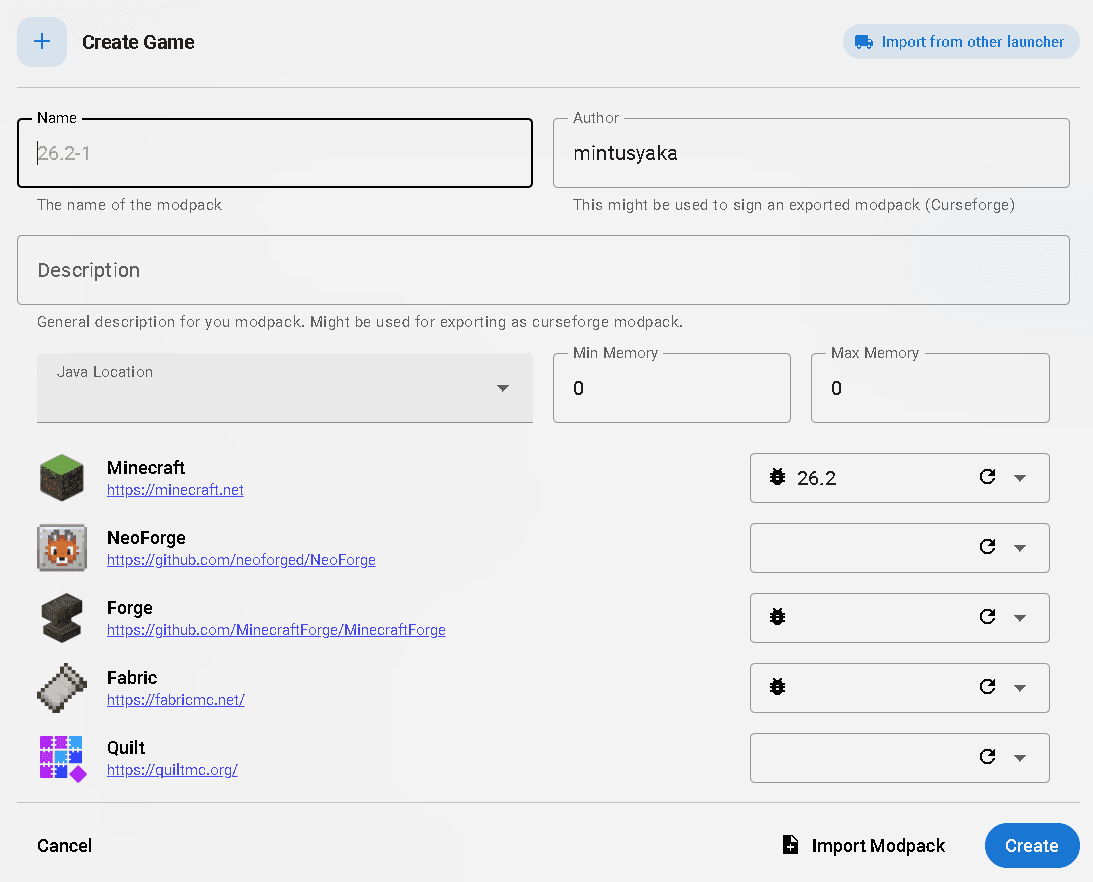Click the Minecraft label text
This screenshot has width=1093, height=882.
pos(146,468)
